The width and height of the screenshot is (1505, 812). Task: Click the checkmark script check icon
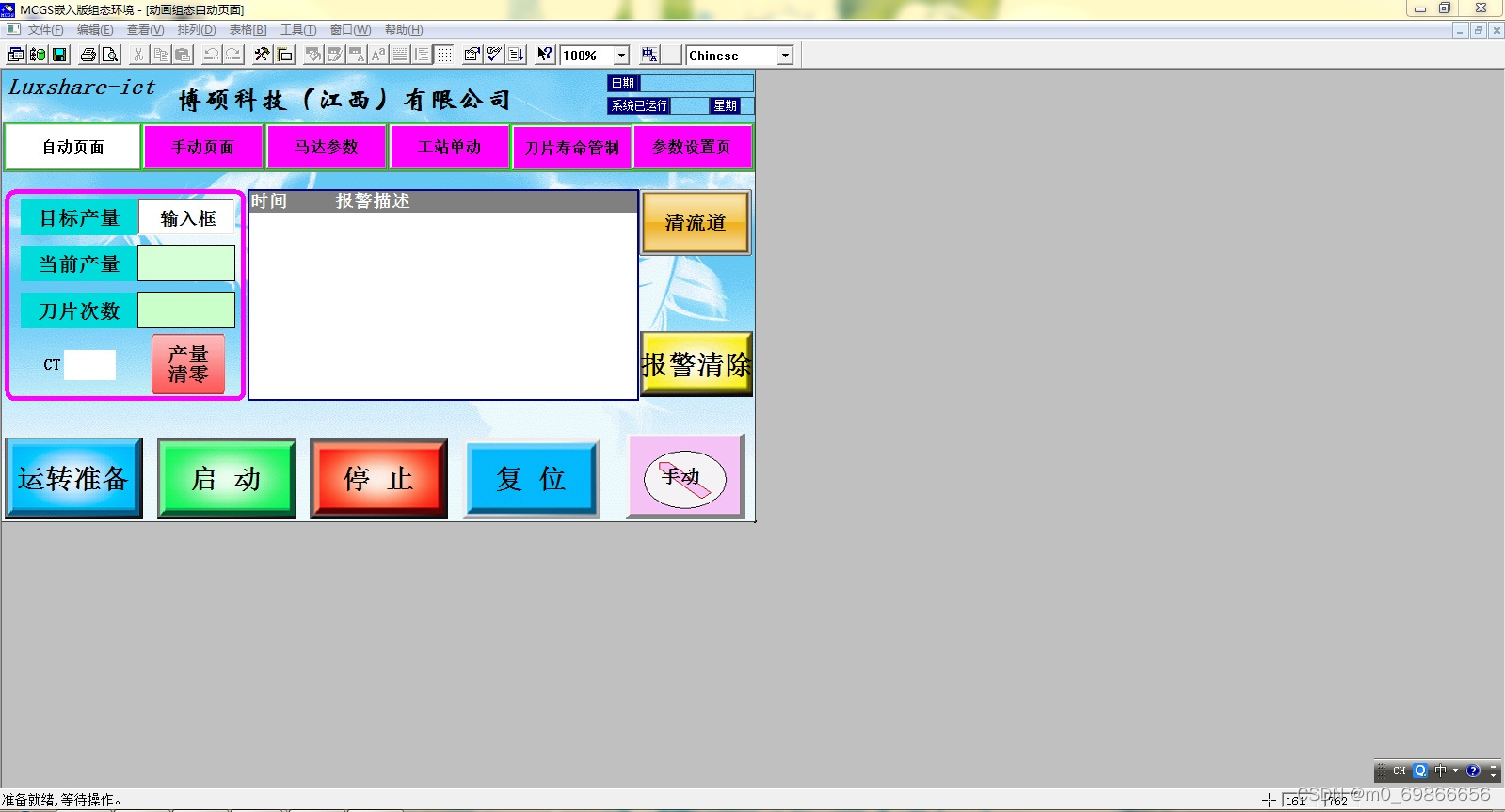pos(494,55)
